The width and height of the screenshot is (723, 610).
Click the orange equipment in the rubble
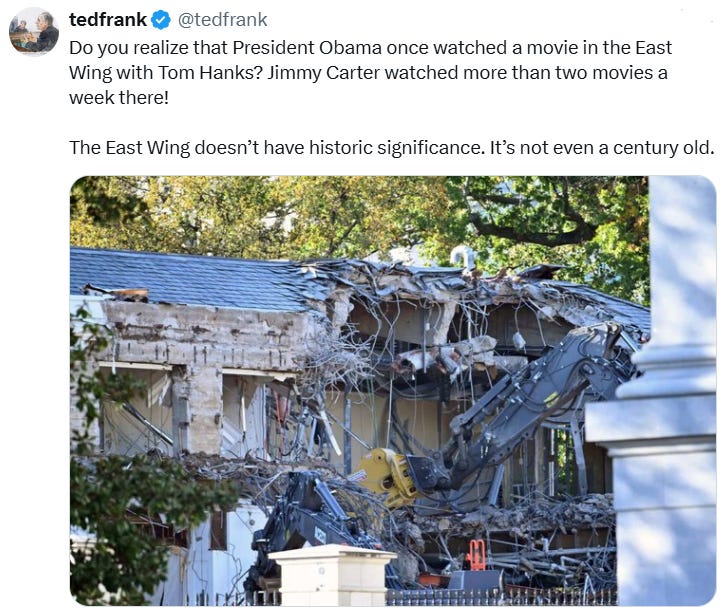click(x=476, y=556)
